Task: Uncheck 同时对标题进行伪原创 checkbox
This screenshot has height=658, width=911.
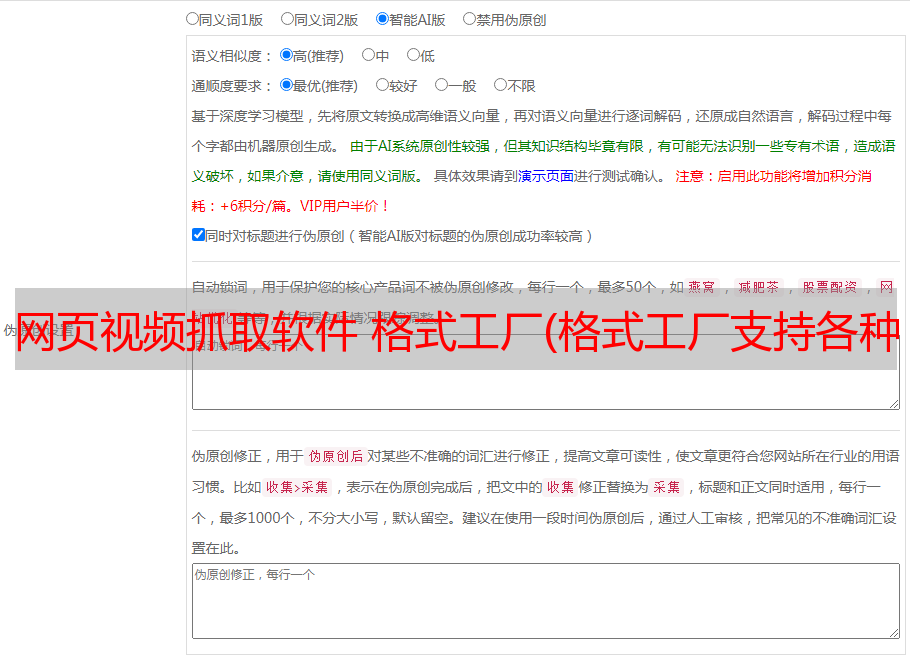Action: (x=198, y=235)
